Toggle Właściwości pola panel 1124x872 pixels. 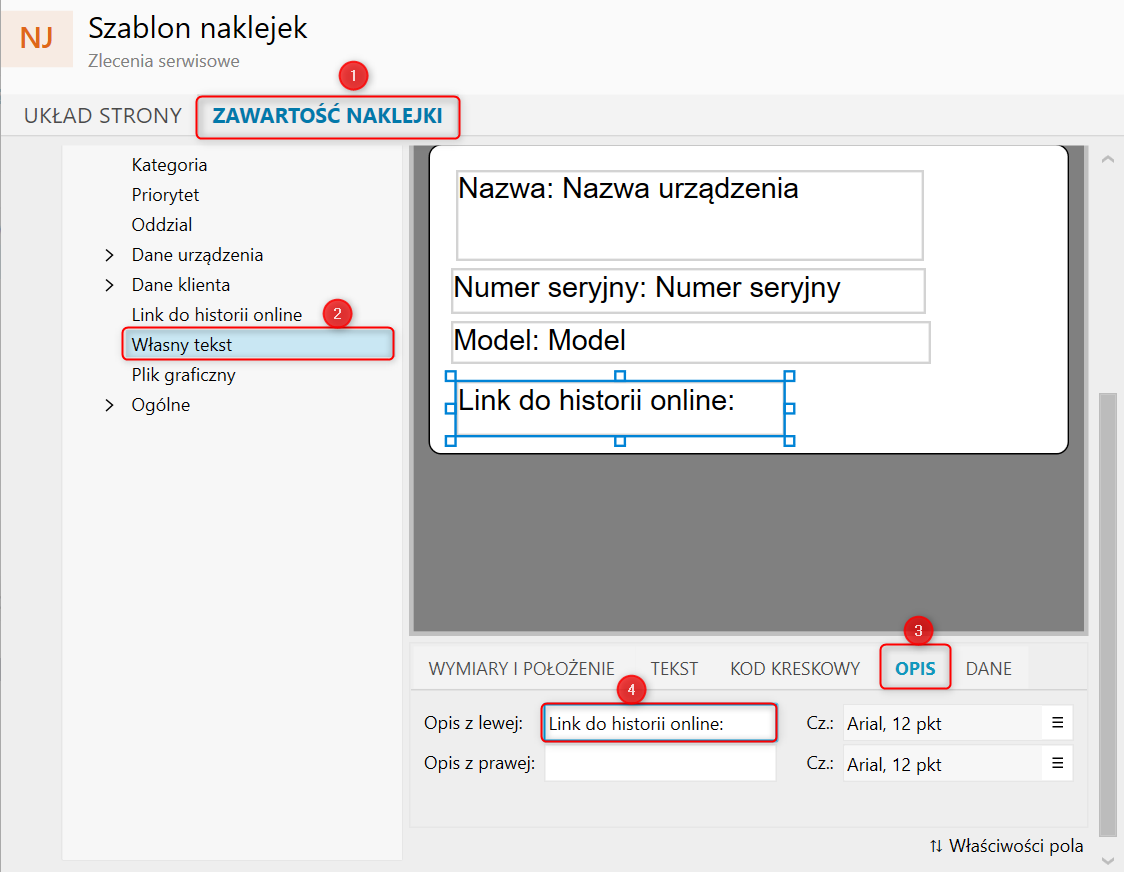1006,846
